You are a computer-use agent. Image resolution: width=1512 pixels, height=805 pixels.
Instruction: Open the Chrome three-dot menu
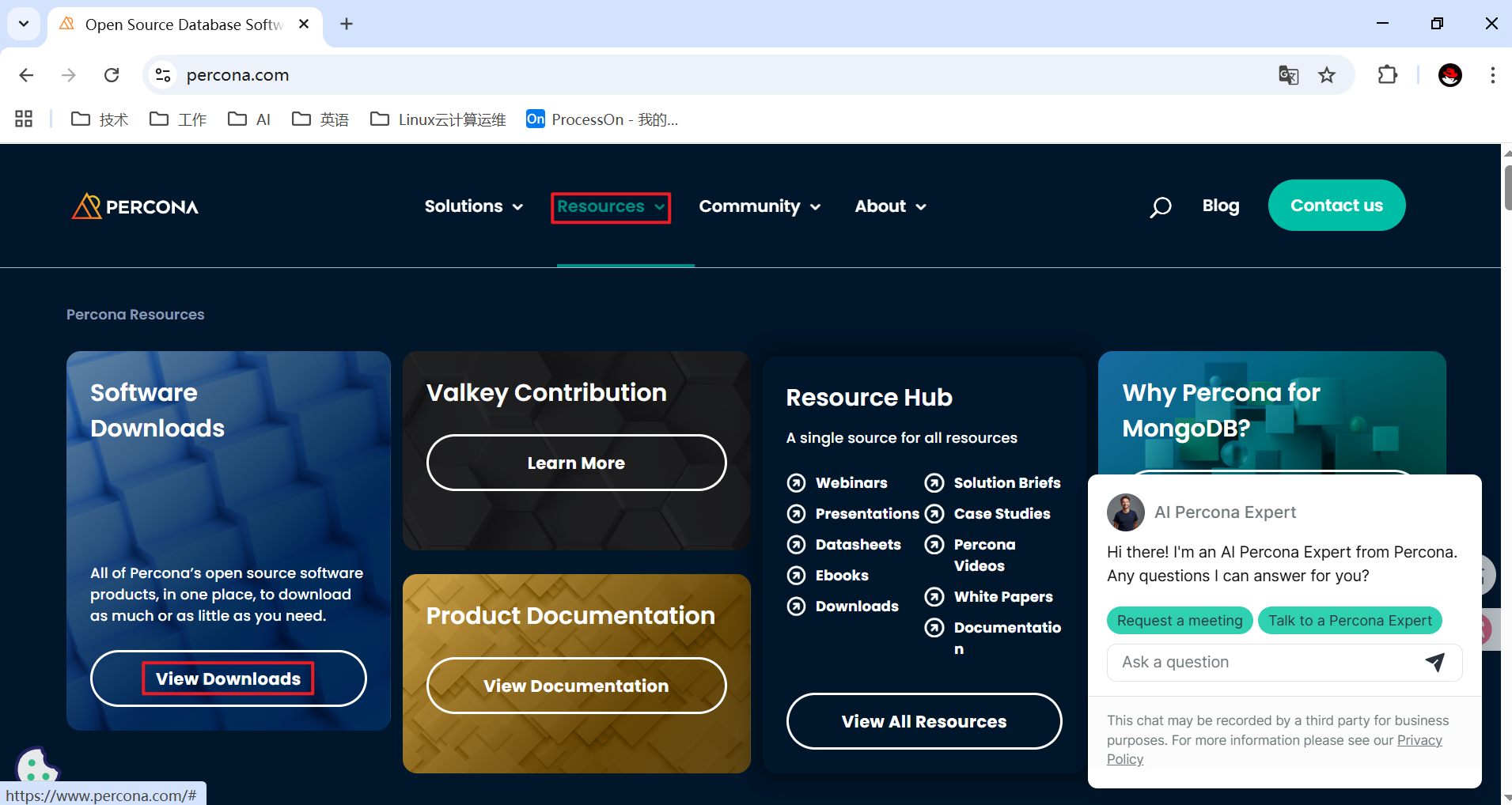pyautogui.click(x=1492, y=75)
